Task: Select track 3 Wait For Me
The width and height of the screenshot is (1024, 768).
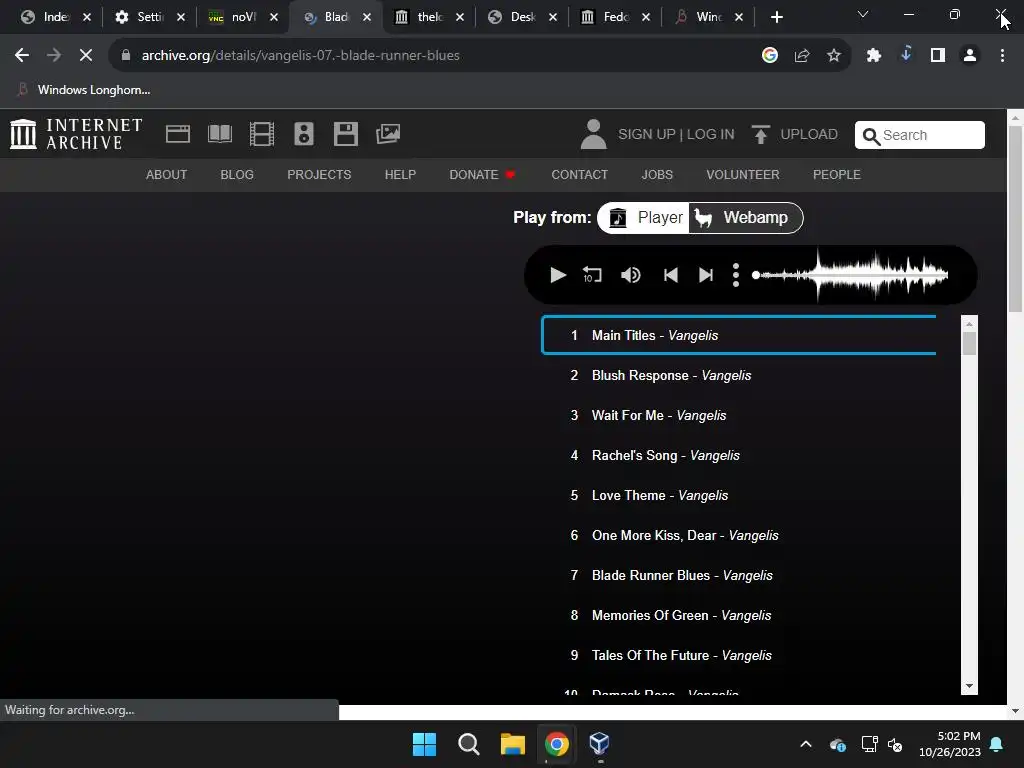Action: (739, 415)
